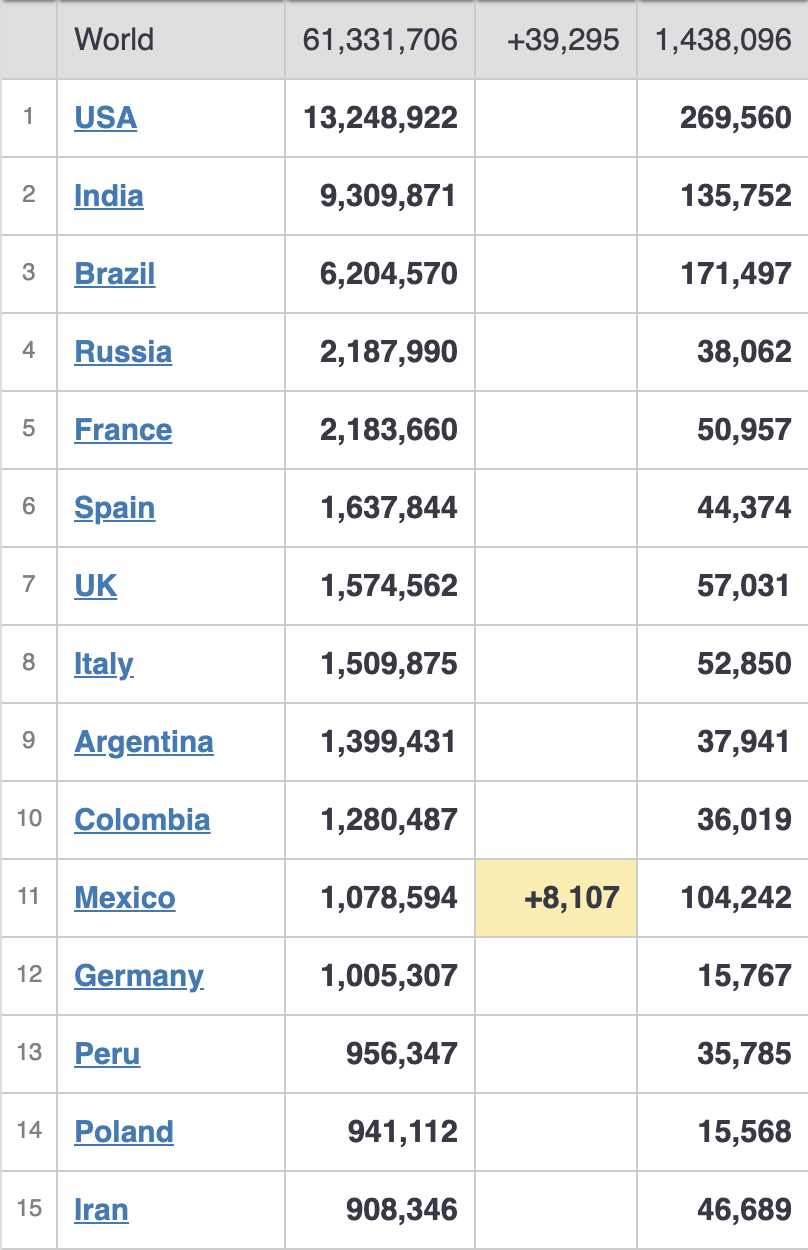
Task: Open the Peru link
Action: tap(107, 1054)
